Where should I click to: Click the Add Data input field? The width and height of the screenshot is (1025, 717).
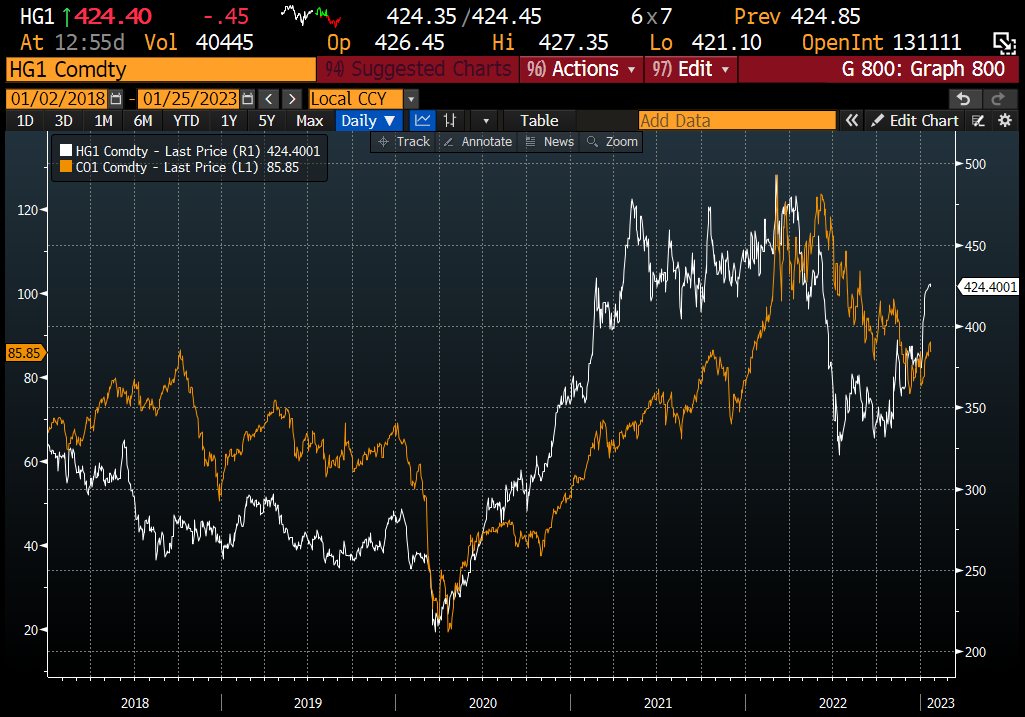click(736, 120)
